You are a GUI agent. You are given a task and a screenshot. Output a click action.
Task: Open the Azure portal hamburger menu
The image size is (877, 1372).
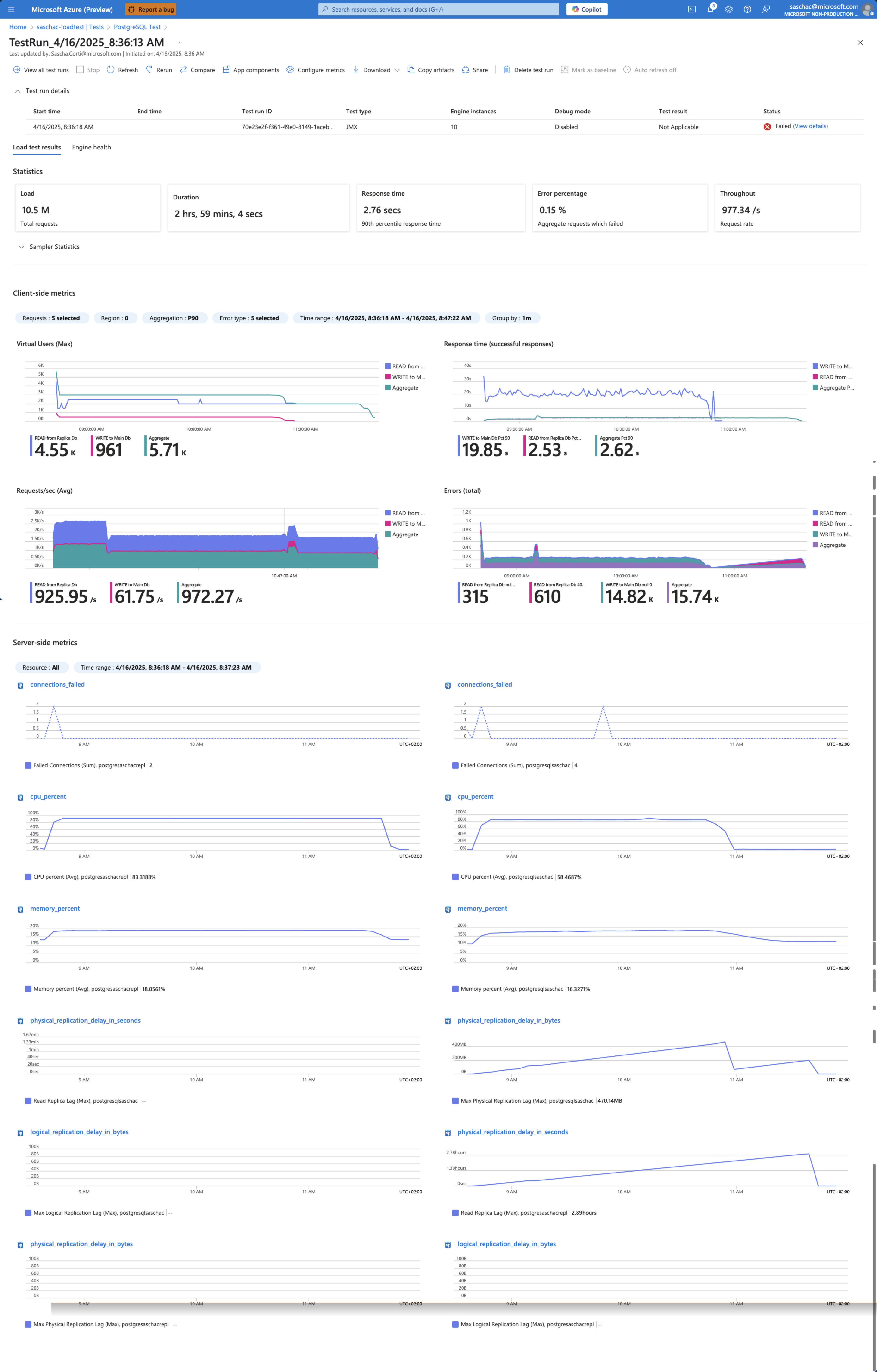[x=11, y=9]
